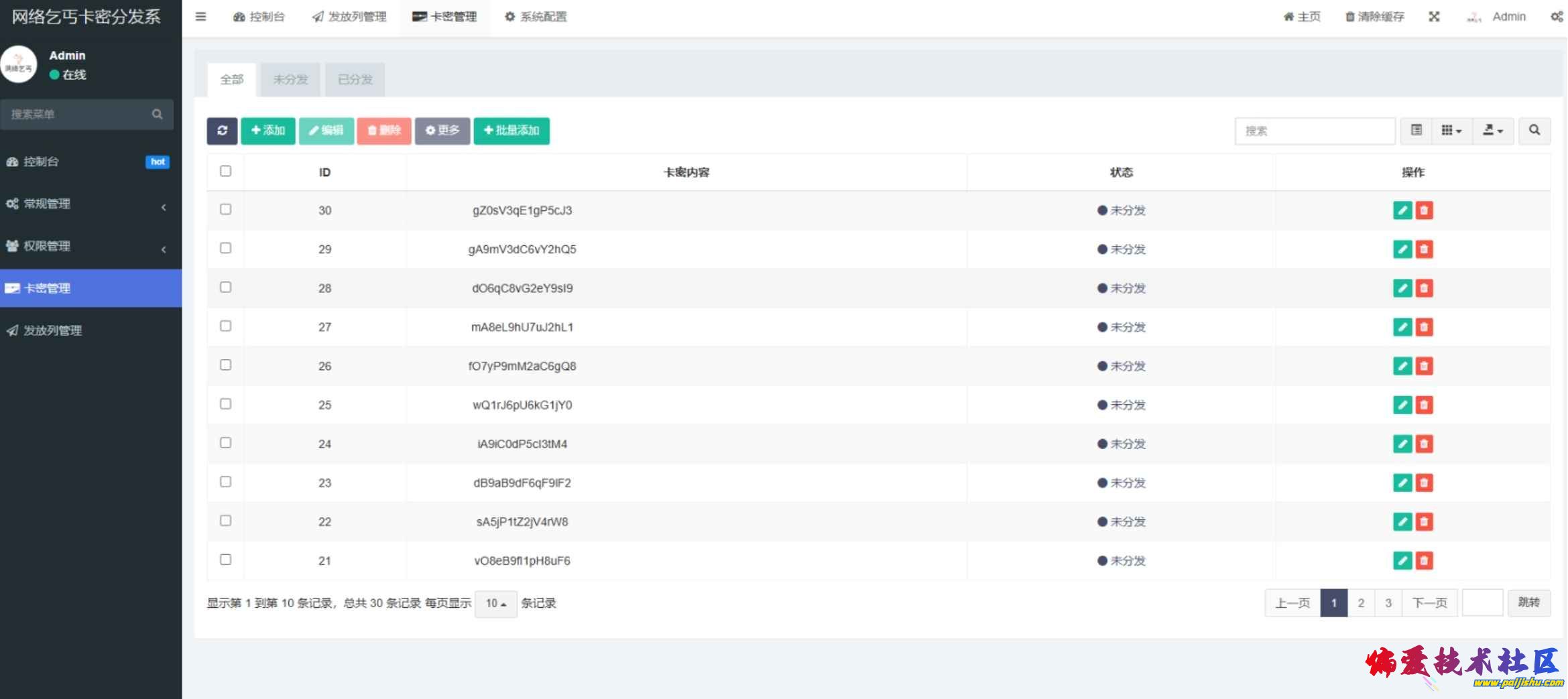Click inside the table search input field
Image resolution: width=1568 pixels, height=699 pixels.
point(1315,131)
